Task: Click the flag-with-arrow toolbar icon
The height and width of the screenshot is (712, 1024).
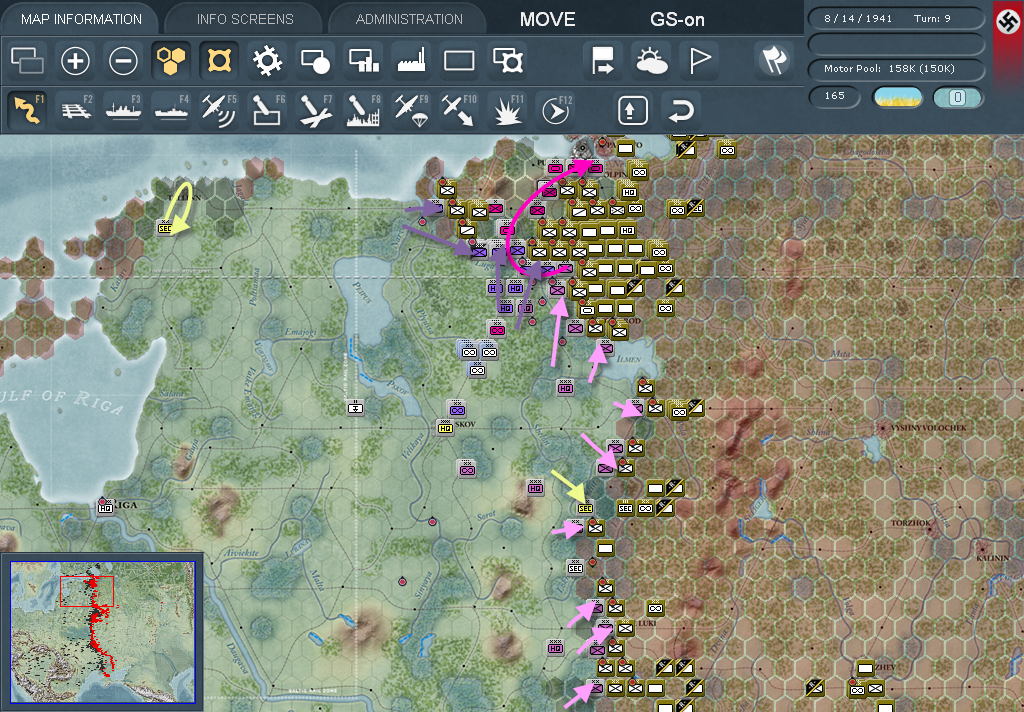Action: (603, 61)
